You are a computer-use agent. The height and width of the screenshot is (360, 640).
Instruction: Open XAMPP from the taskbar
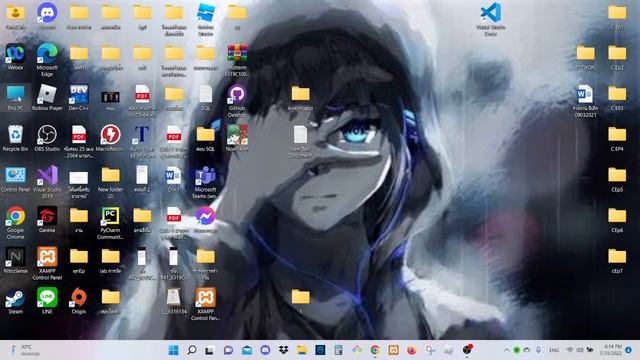pyautogui.click(x=393, y=350)
